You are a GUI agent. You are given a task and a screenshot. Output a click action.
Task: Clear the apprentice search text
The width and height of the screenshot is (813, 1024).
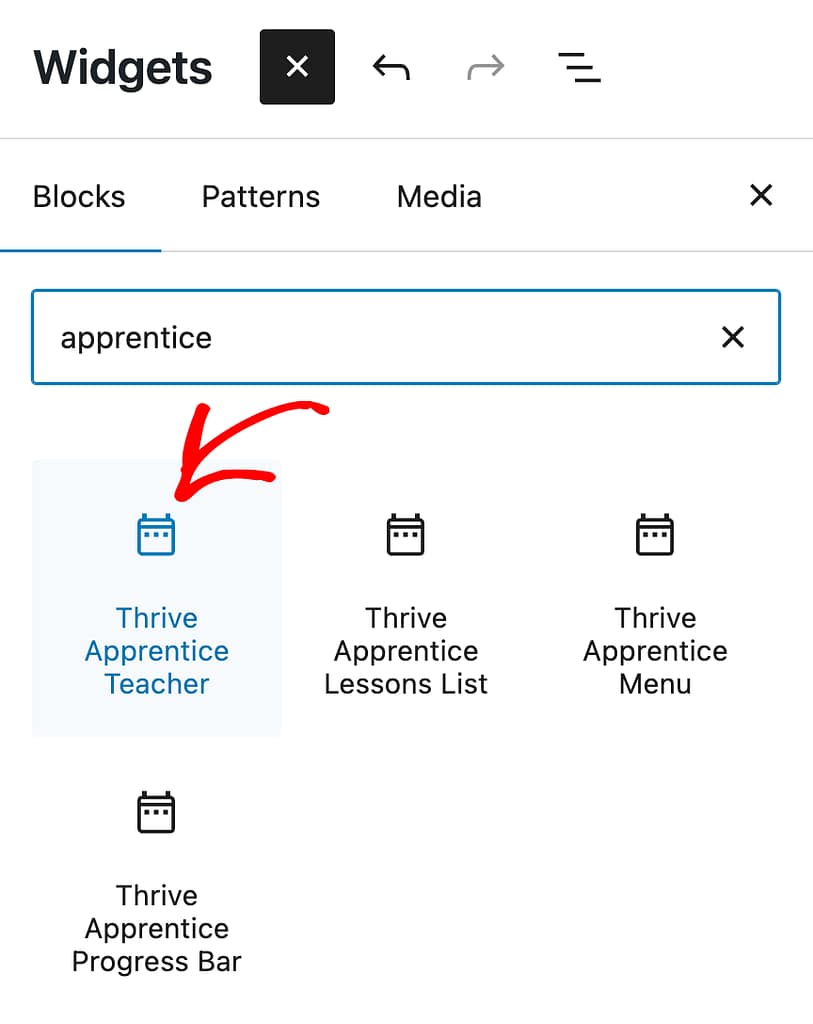[733, 337]
